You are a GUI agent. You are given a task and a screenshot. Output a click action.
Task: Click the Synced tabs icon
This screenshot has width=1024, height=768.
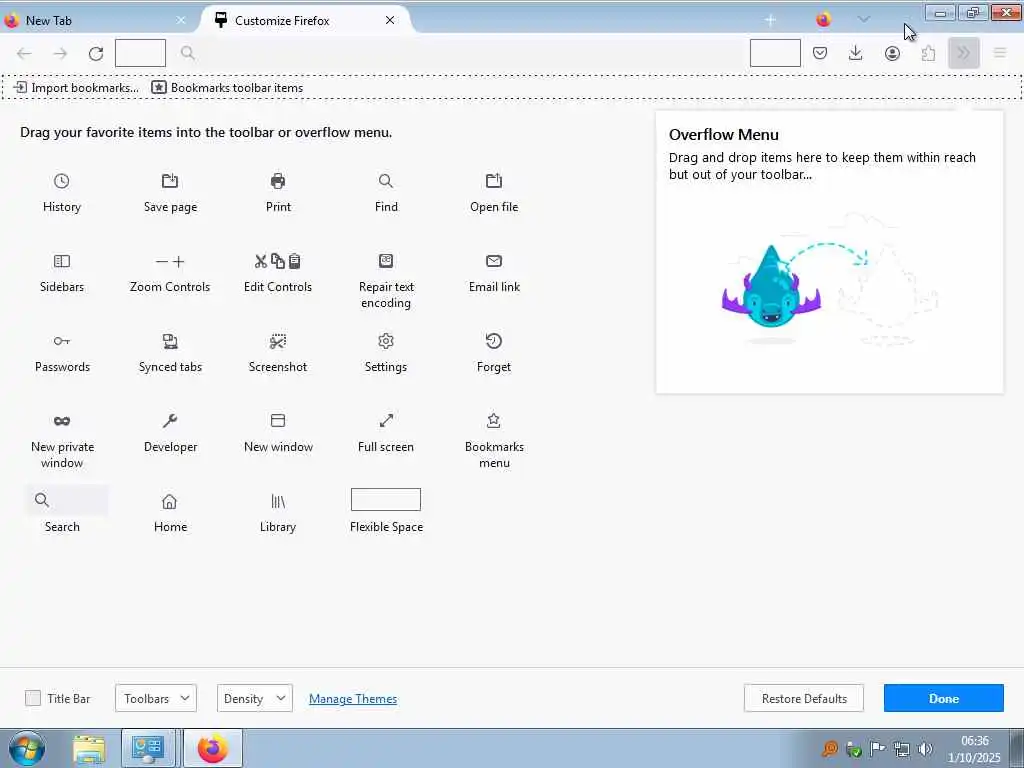pyautogui.click(x=170, y=341)
